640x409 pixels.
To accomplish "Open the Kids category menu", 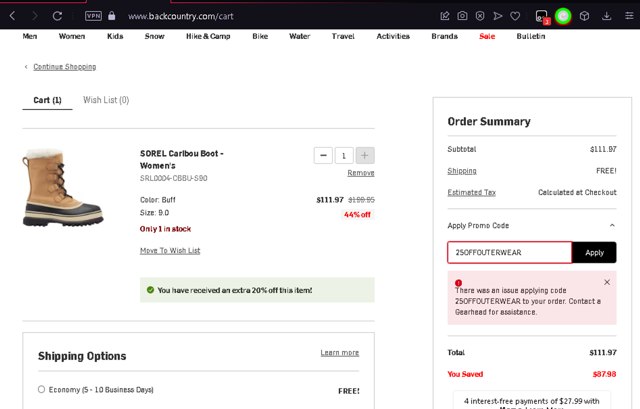I will tap(115, 36).
